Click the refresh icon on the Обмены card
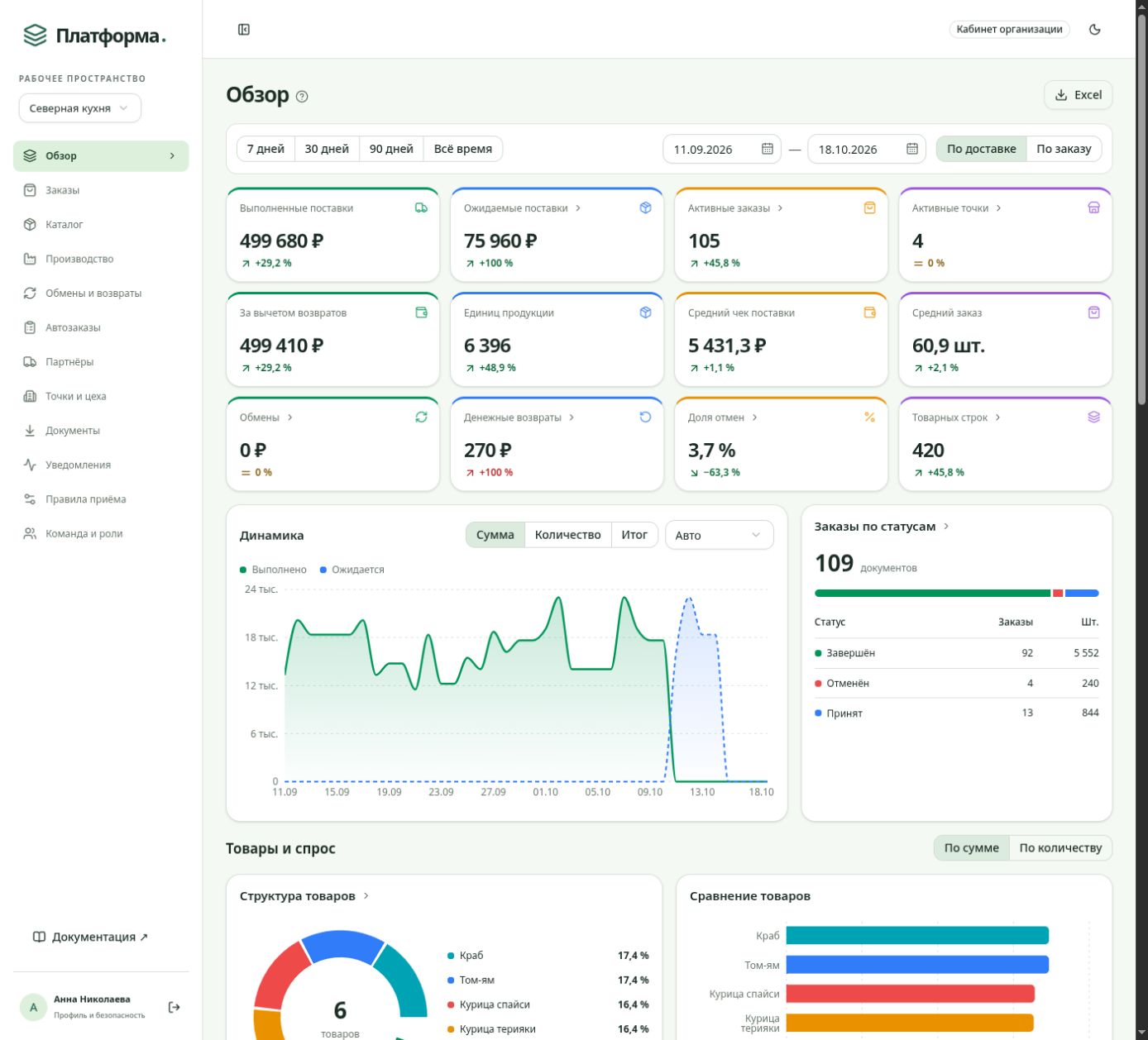 point(421,417)
